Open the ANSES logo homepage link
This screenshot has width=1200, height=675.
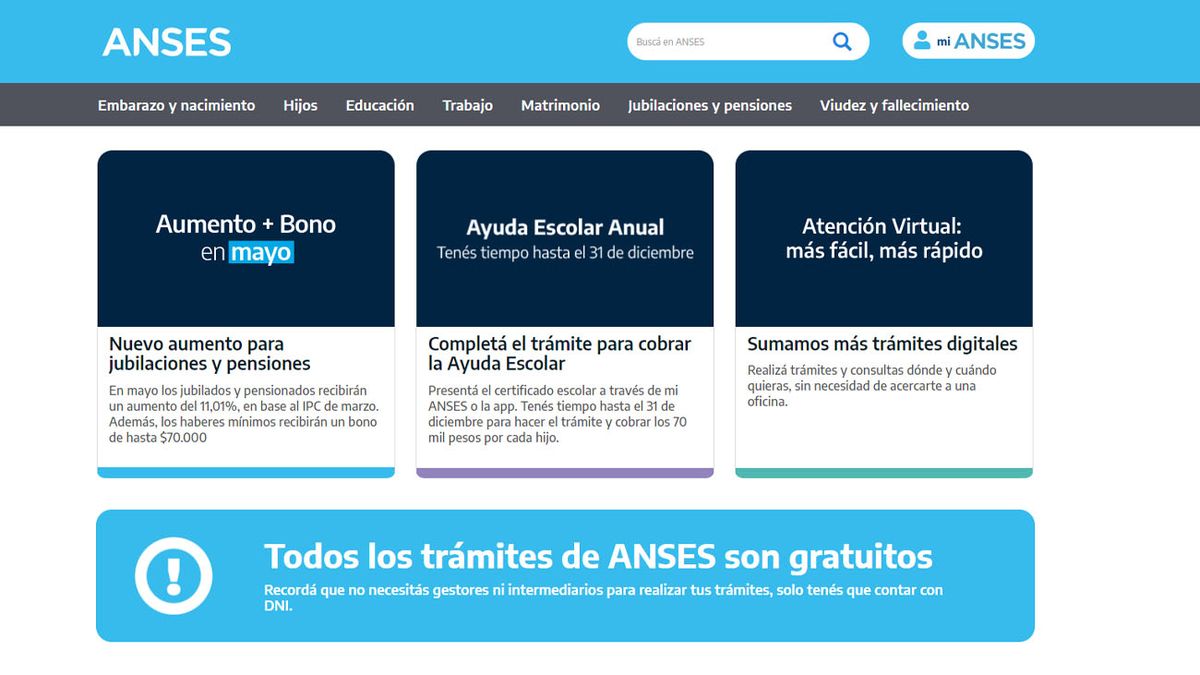pos(166,41)
